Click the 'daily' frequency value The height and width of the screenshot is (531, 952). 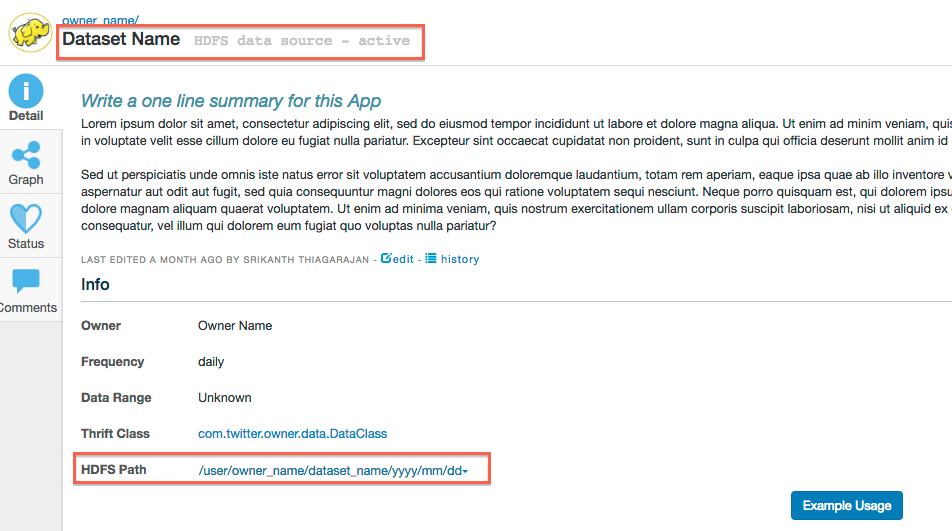point(211,362)
